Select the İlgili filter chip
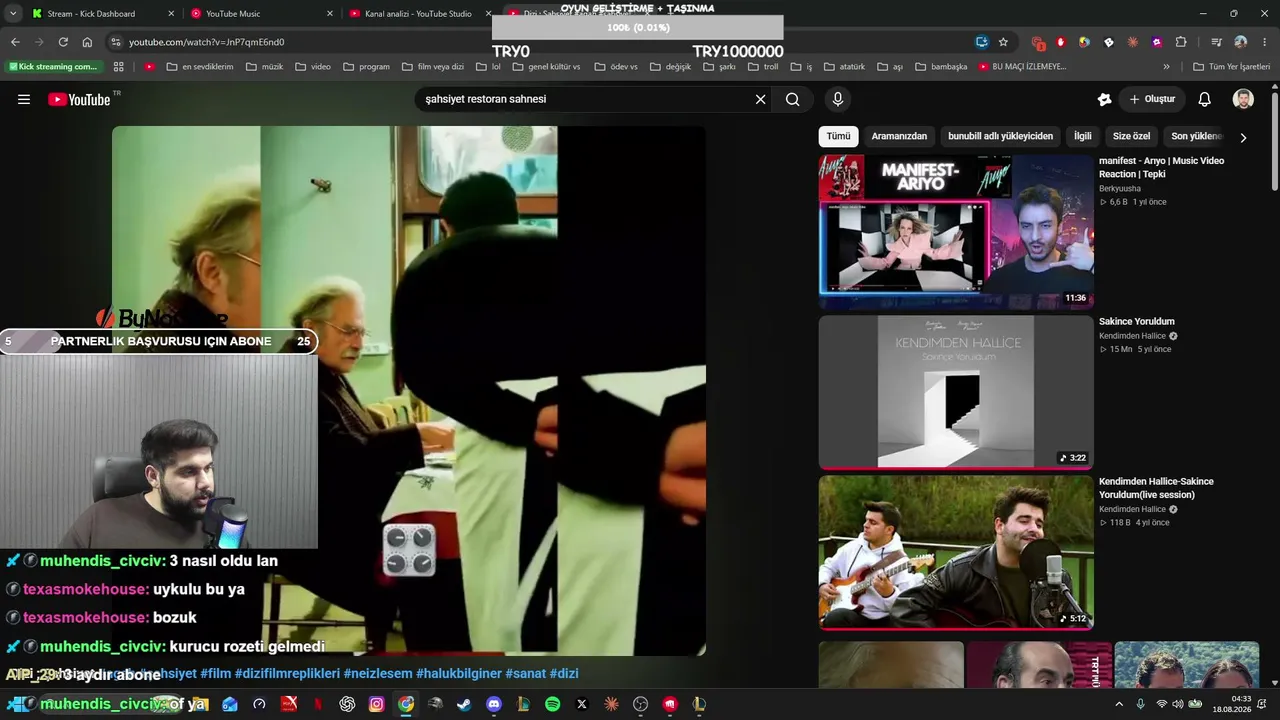Viewport: 1280px width, 720px height. click(1083, 136)
